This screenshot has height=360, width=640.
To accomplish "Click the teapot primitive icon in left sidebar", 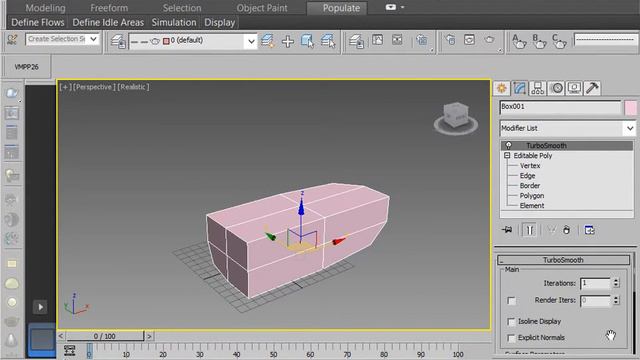I will (11, 322).
